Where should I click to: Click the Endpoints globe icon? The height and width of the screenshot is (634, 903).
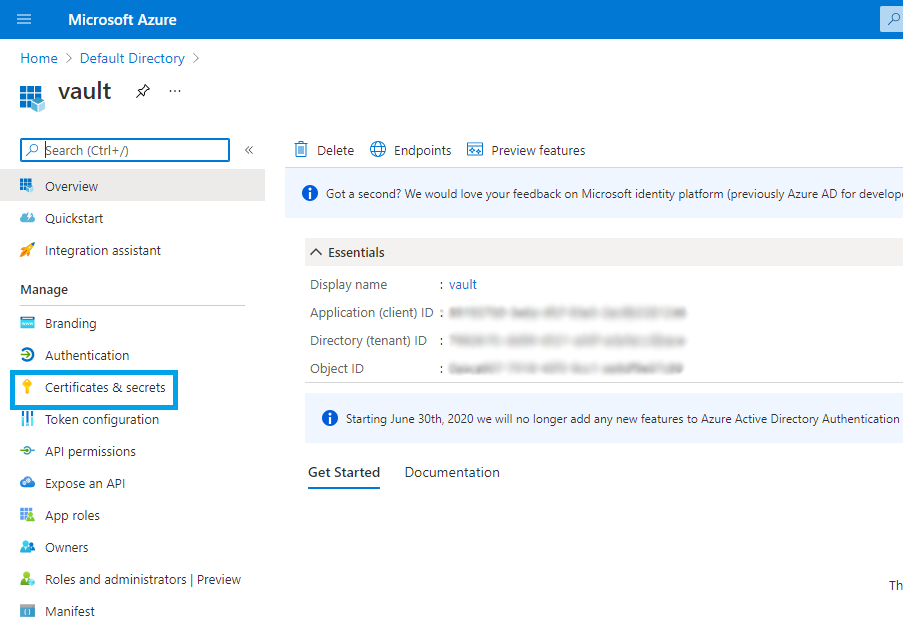pos(378,149)
